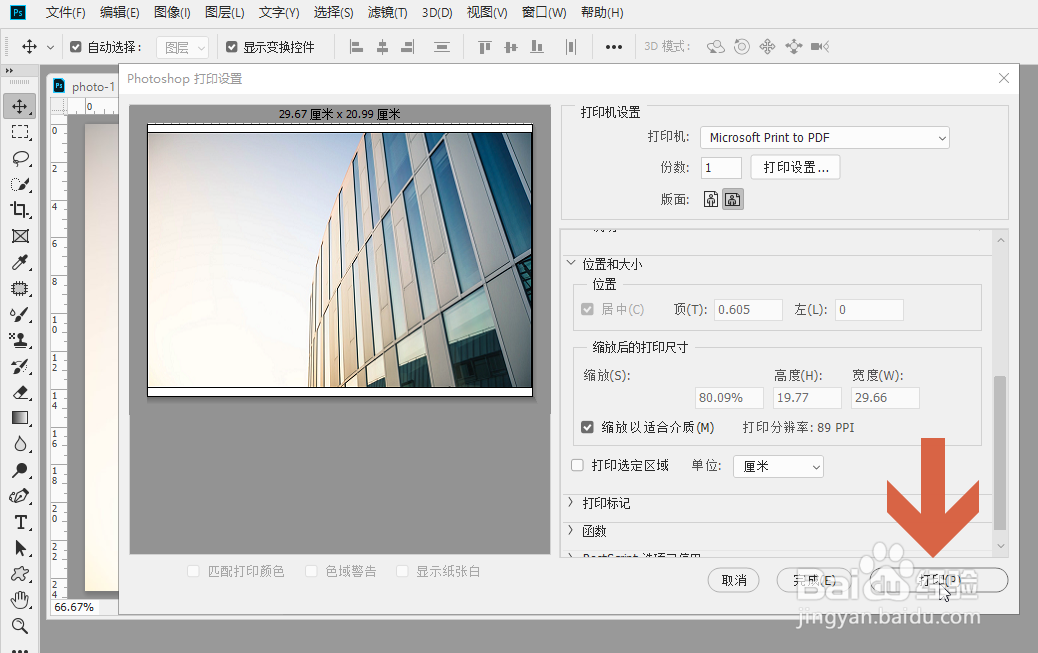This screenshot has width=1038, height=653.
Task: Open the 图层(L) menu
Action: tap(224, 13)
